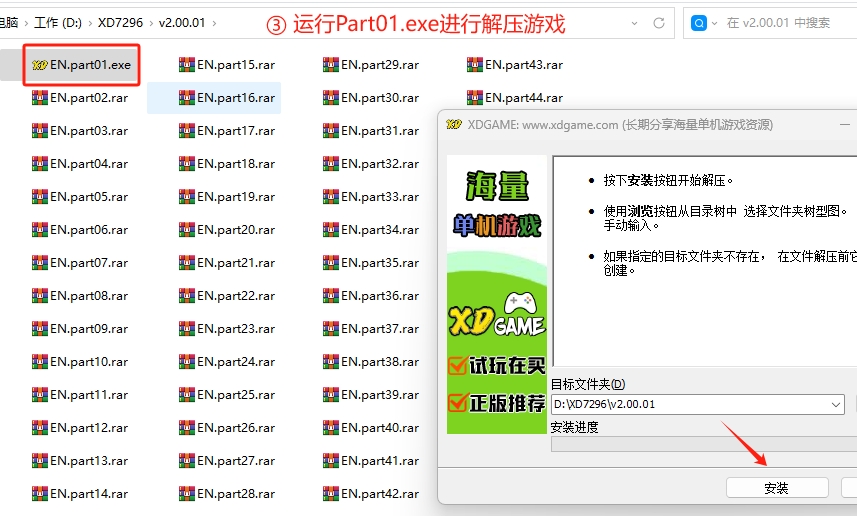This screenshot has height=516, width=857.
Task: Select the EN.part28.rar file
Action: coord(235,494)
